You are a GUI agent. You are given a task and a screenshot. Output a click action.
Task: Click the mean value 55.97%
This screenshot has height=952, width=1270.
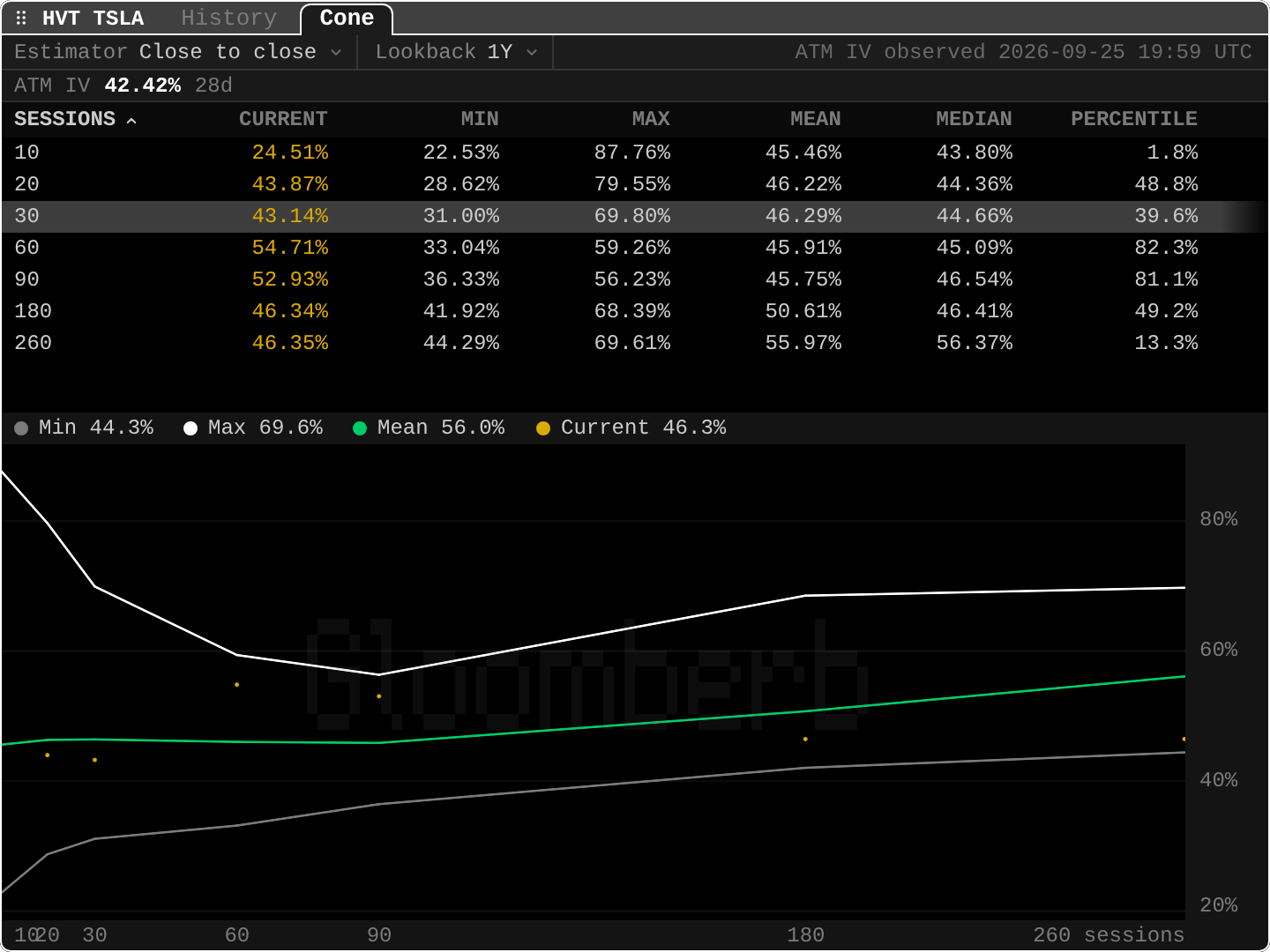point(803,343)
